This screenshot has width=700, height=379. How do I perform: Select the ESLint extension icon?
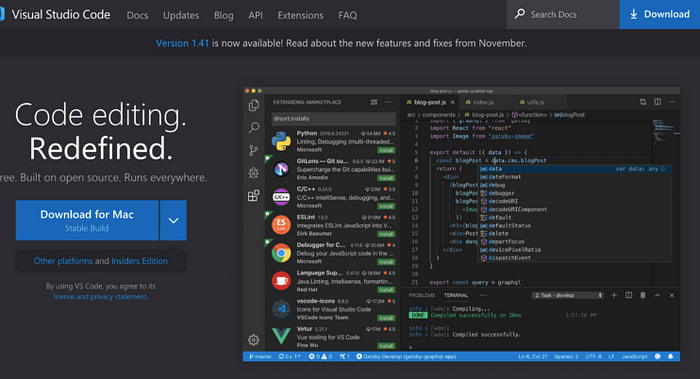pos(281,225)
